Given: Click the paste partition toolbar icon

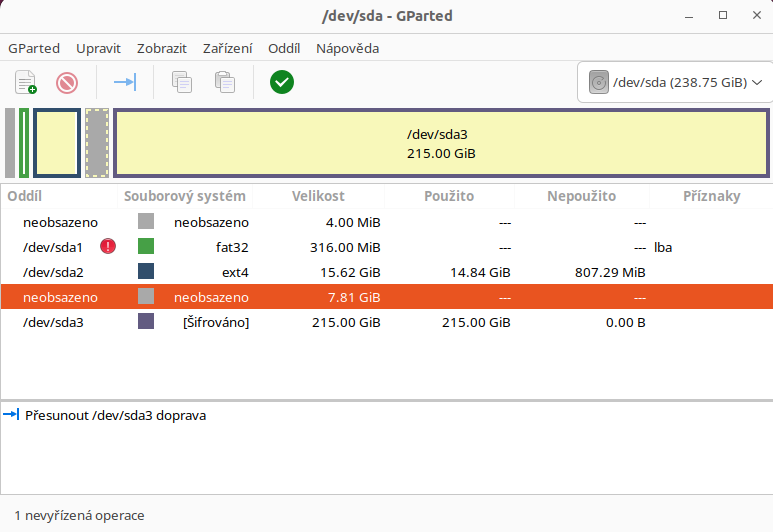Looking at the screenshot, I should [x=224, y=82].
